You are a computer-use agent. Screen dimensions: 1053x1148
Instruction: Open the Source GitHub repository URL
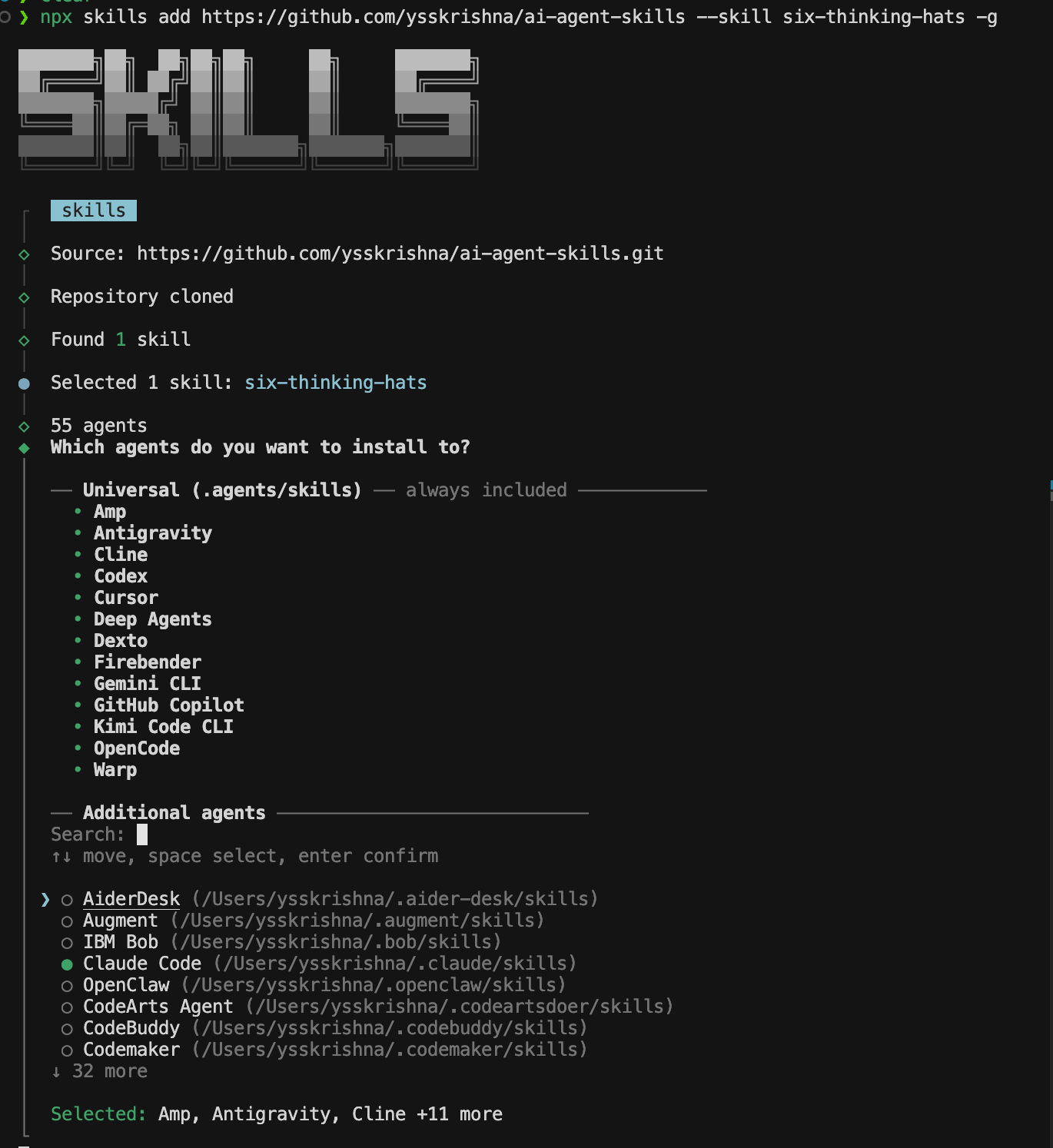click(400, 254)
